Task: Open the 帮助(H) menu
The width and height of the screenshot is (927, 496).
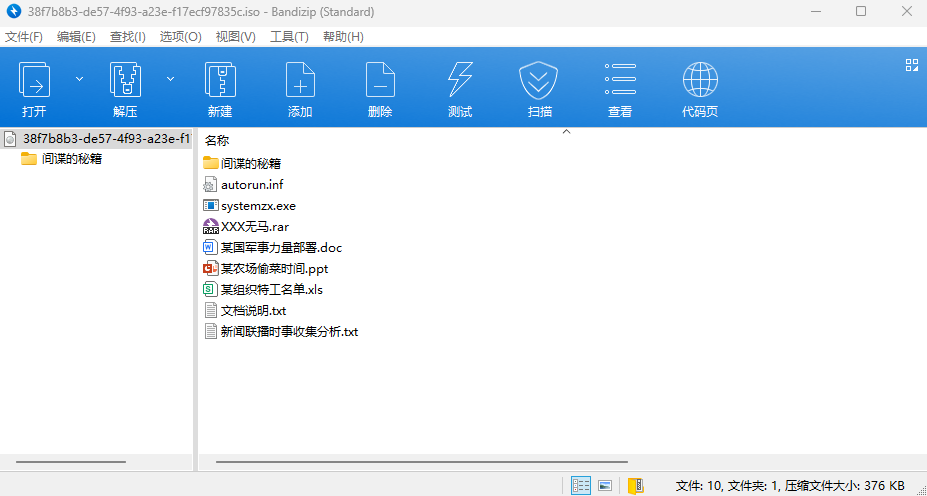Action: [343, 37]
